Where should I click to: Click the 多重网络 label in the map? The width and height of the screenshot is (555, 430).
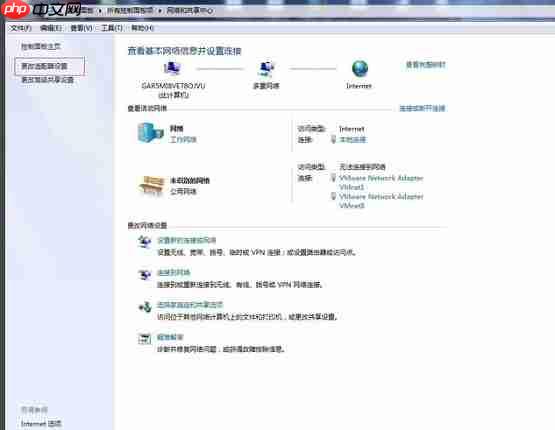266,86
